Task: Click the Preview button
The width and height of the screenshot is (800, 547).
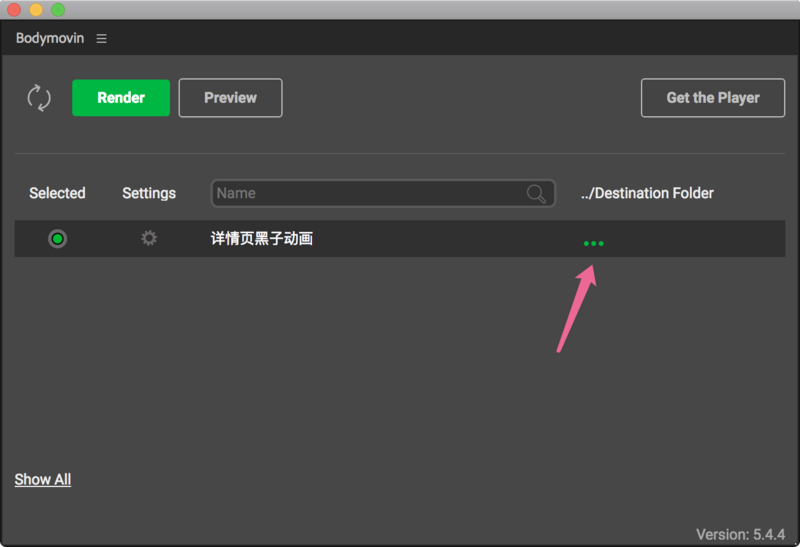Action: pyautogui.click(x=230, y=98)
